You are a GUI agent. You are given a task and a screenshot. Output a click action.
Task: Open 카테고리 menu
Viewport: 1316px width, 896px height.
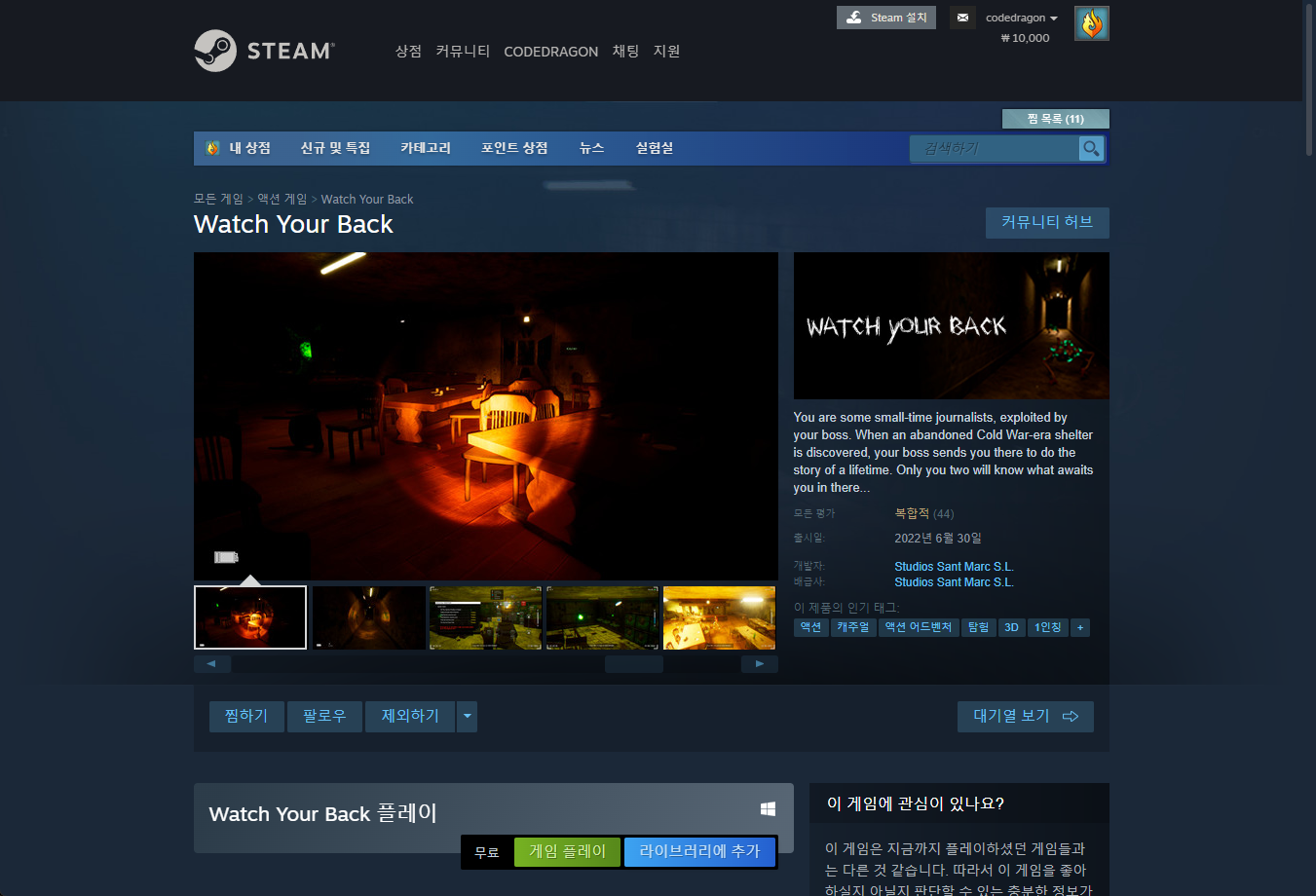point(426,148)
